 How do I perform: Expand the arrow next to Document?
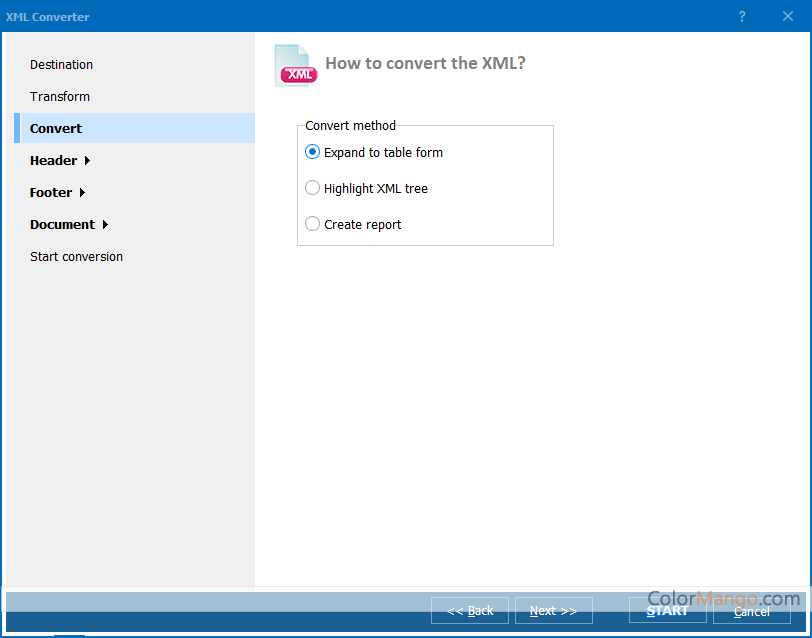coord(106,225)
